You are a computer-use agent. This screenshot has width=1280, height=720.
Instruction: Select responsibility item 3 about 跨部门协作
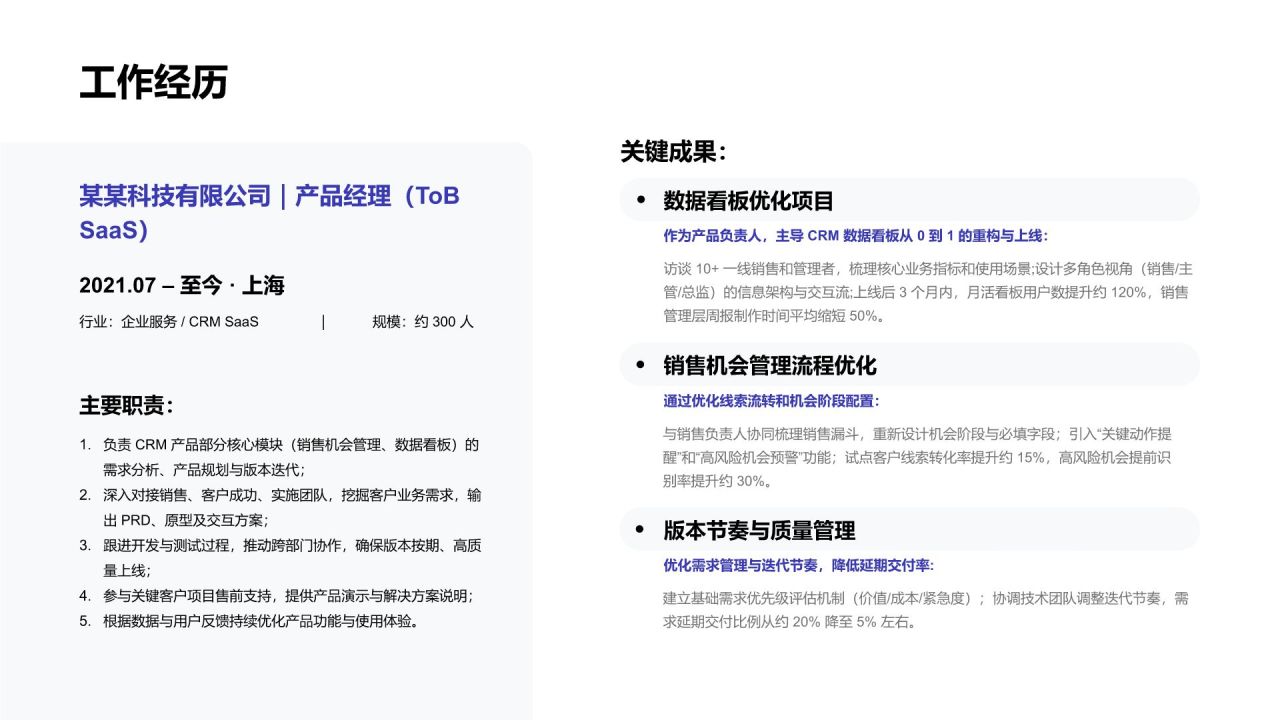coord(280,558)
